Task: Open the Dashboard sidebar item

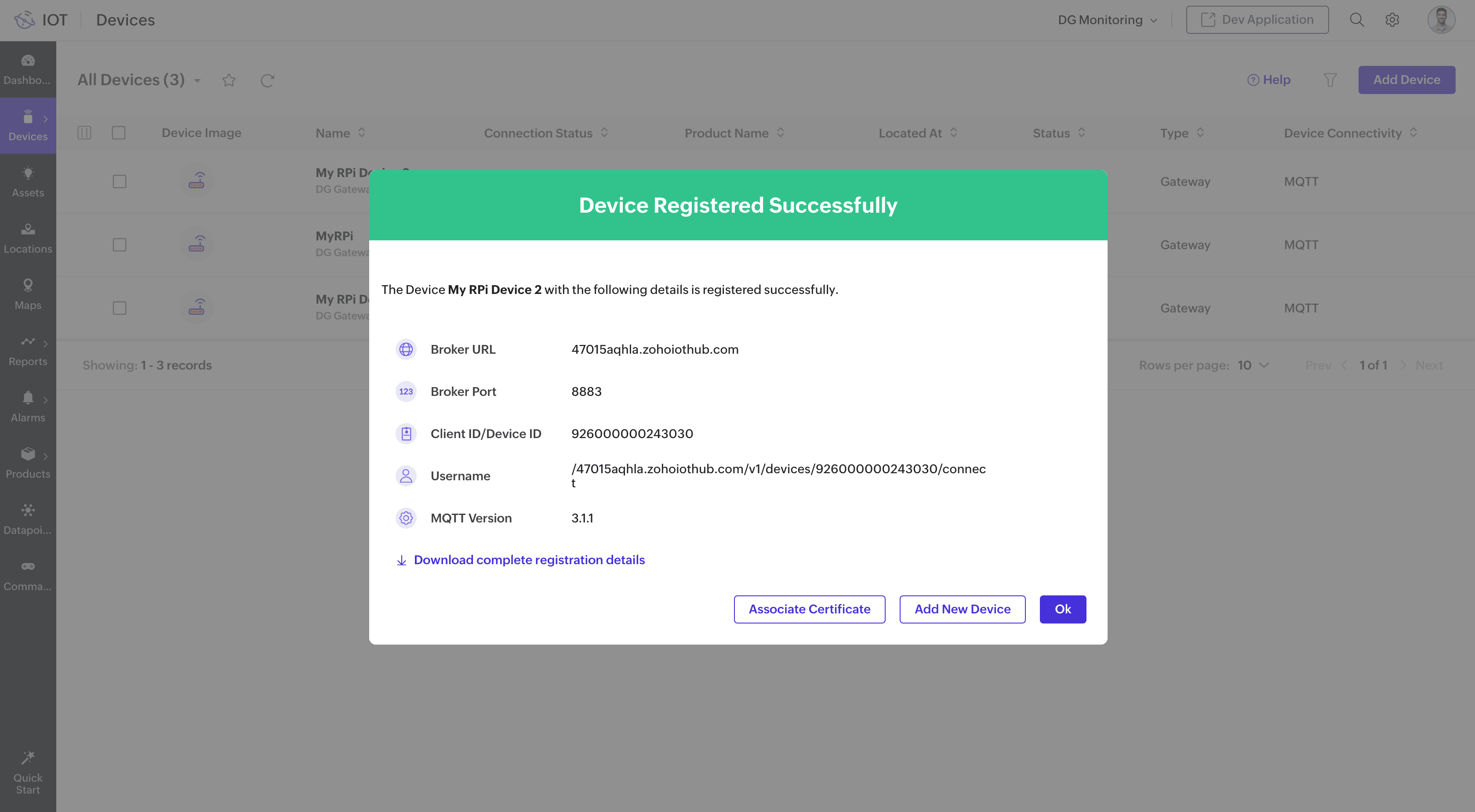Action: [28, 69]
